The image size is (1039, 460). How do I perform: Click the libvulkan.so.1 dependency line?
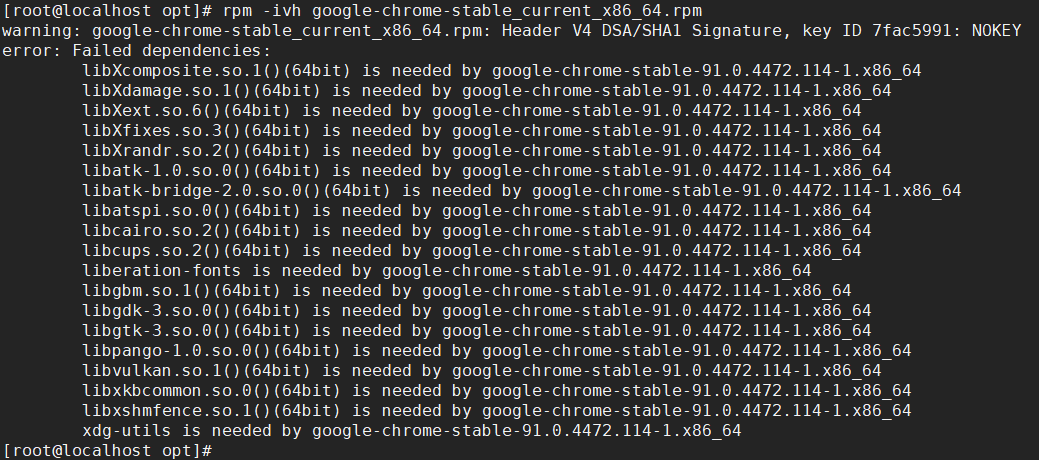(x=482, y=370)
